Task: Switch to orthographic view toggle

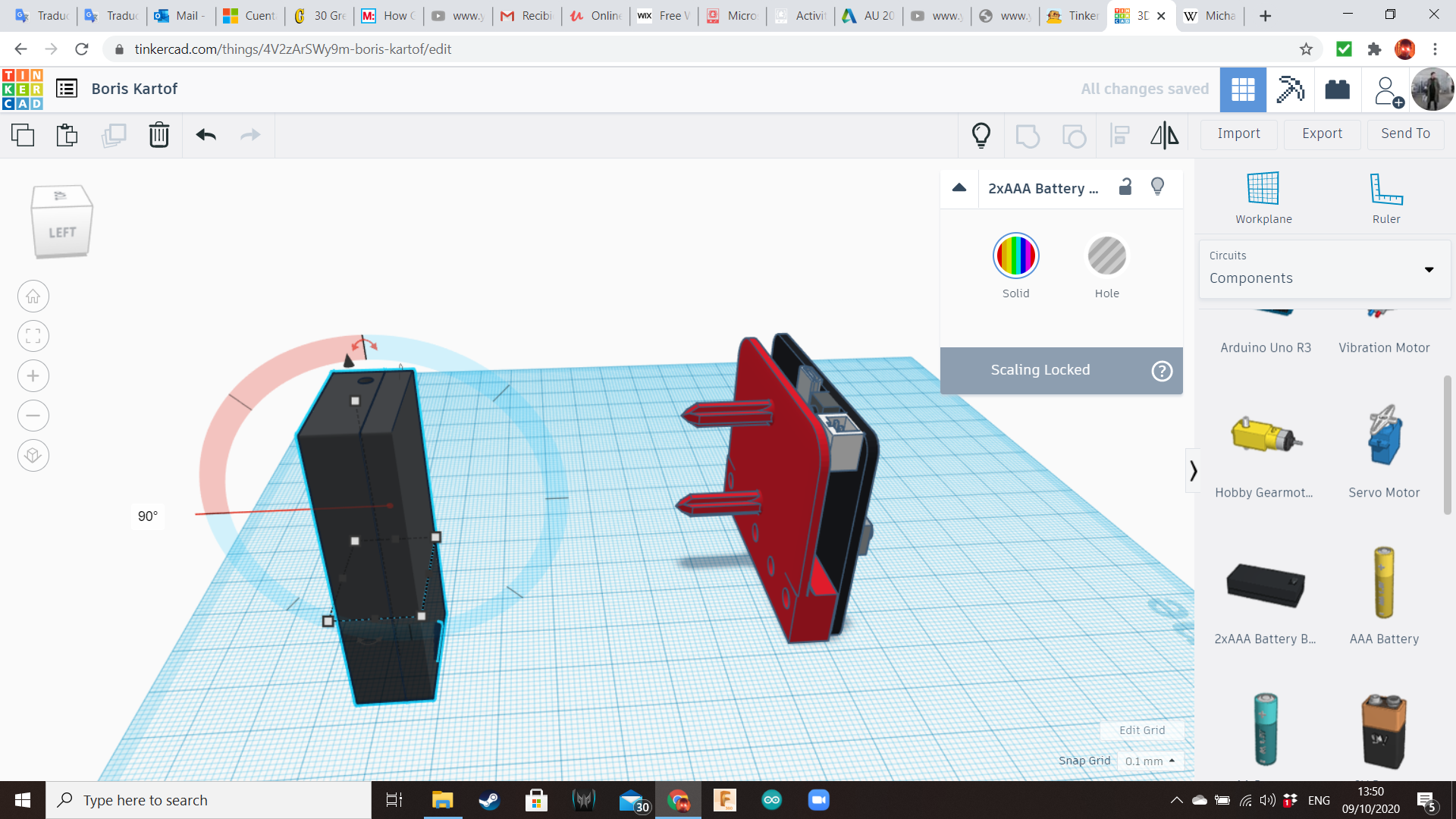Action: pyautogui.click(x=33, y=456)
